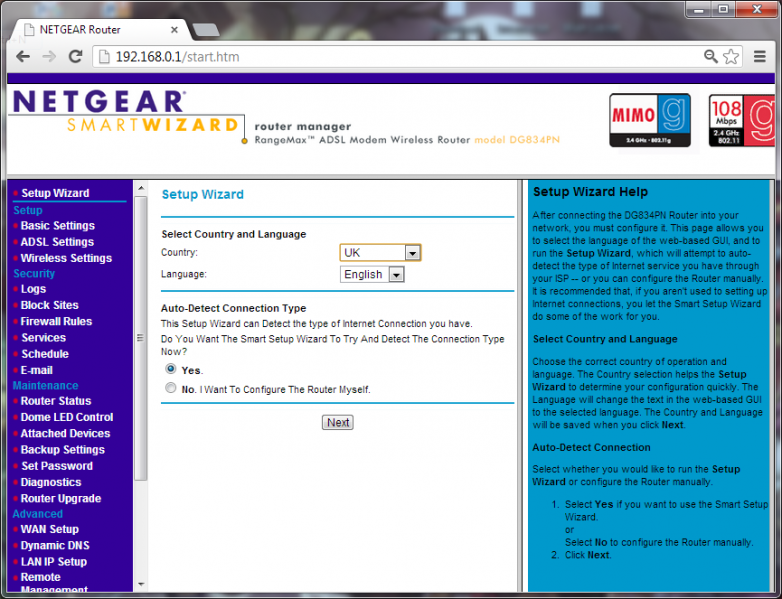Click the address bar URL field
The width and height of the screenshot is (782, 599).
[x=399, y=56]
